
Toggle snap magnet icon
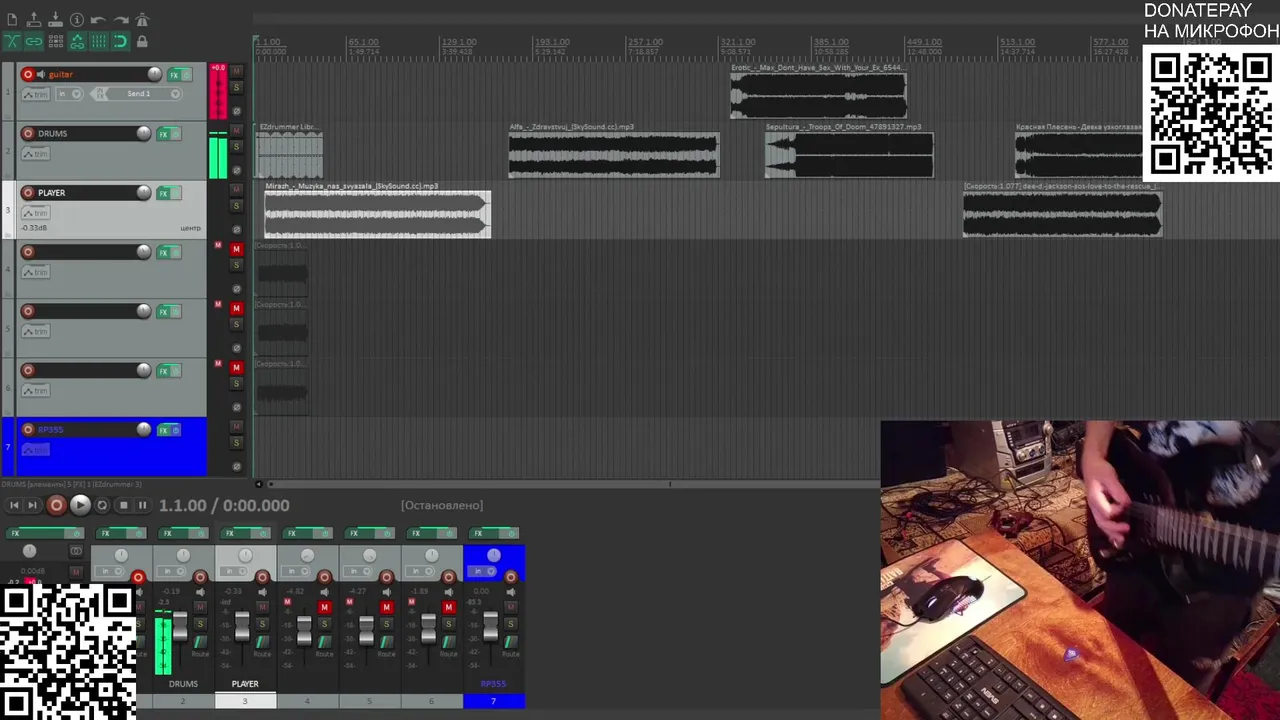click(x=120, y=42)
